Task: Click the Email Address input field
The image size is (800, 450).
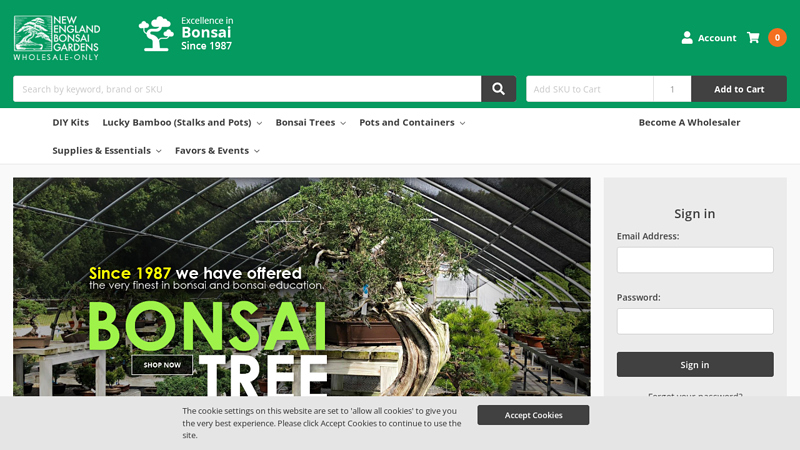Action: tap(695, 260)
